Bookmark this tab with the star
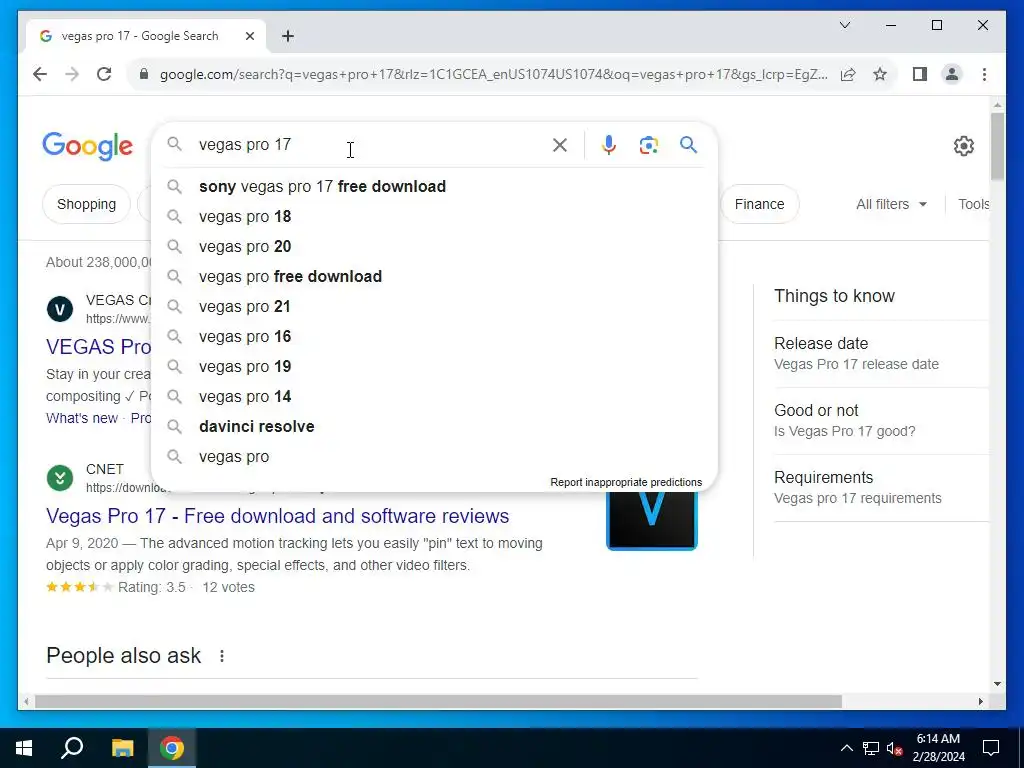 (x=880, y=74)
